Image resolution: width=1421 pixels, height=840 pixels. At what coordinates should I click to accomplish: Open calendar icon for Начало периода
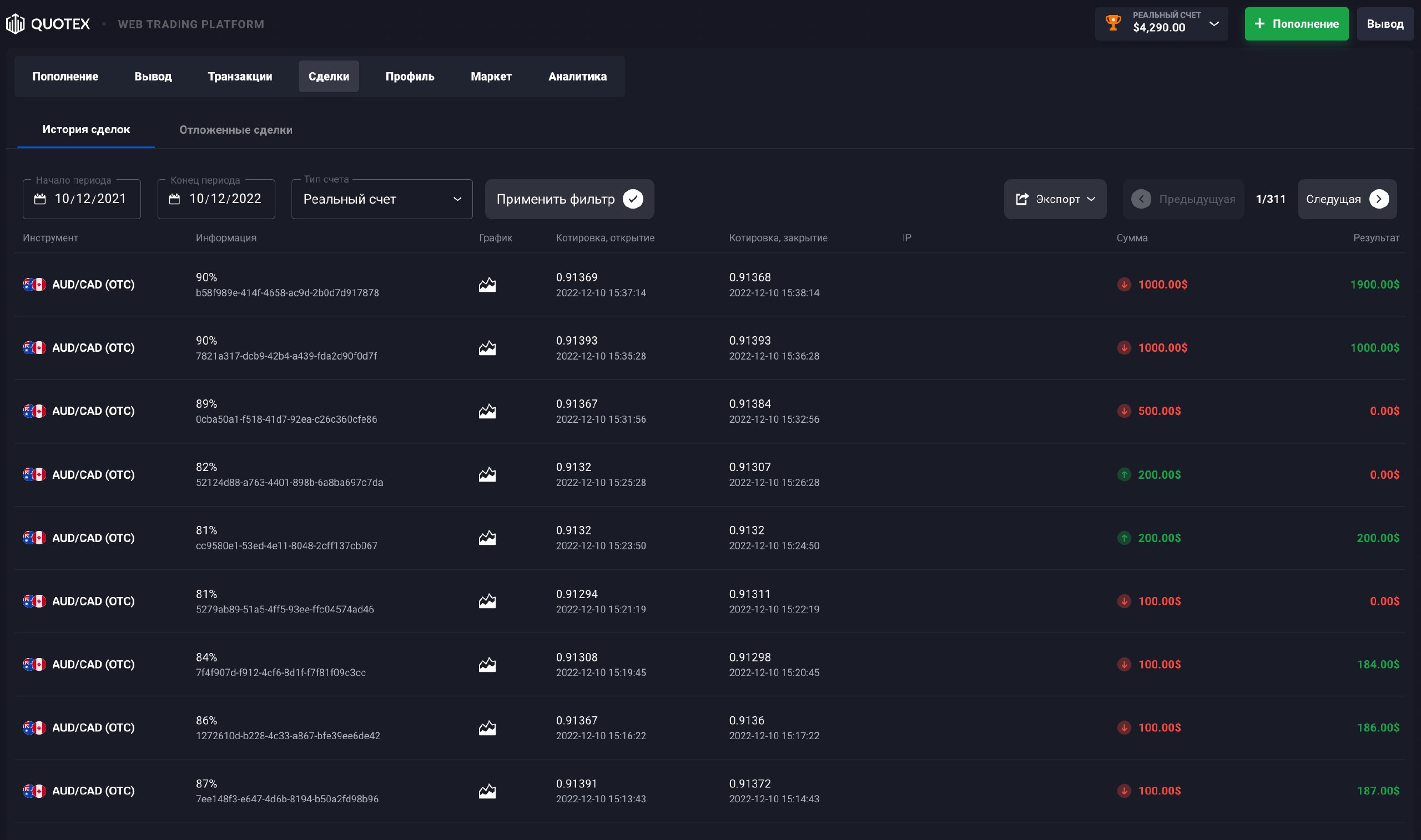click(x=39, y=199)
